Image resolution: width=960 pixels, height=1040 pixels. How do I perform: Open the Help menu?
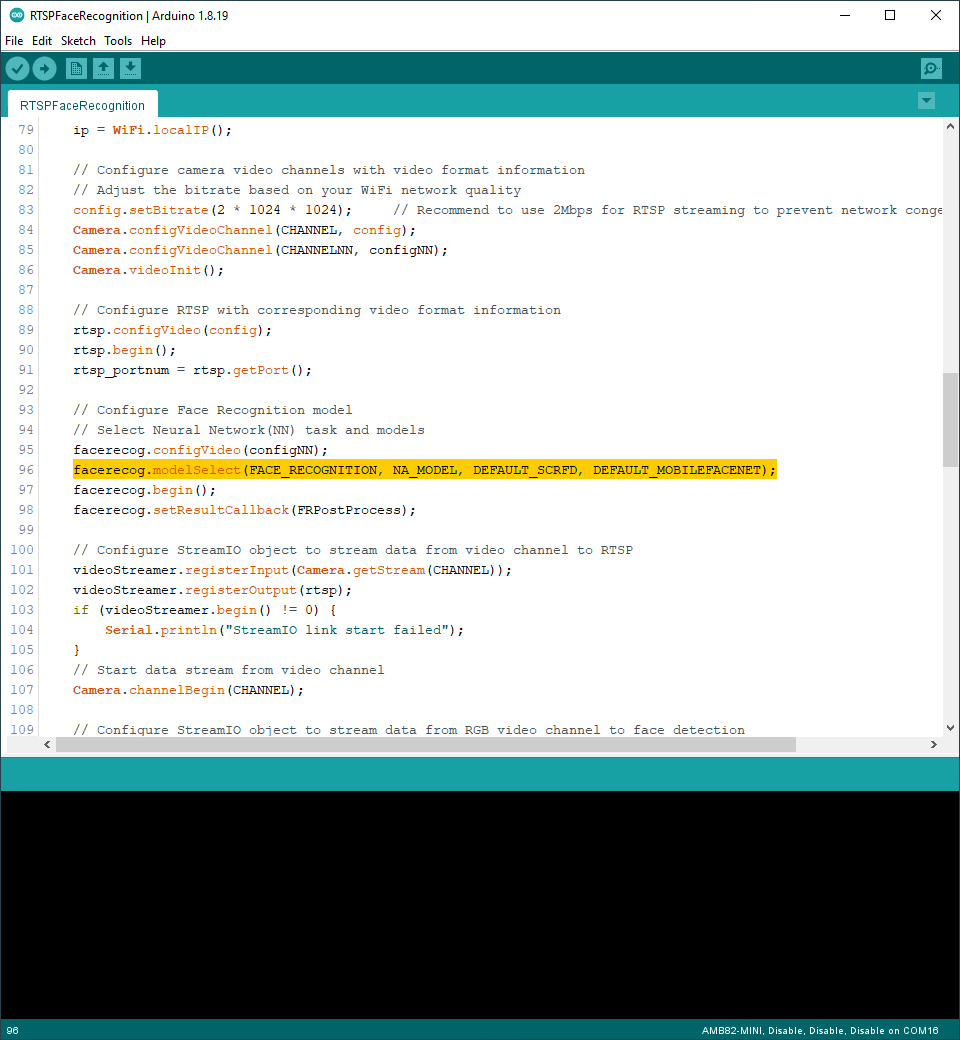click(153, 41)
